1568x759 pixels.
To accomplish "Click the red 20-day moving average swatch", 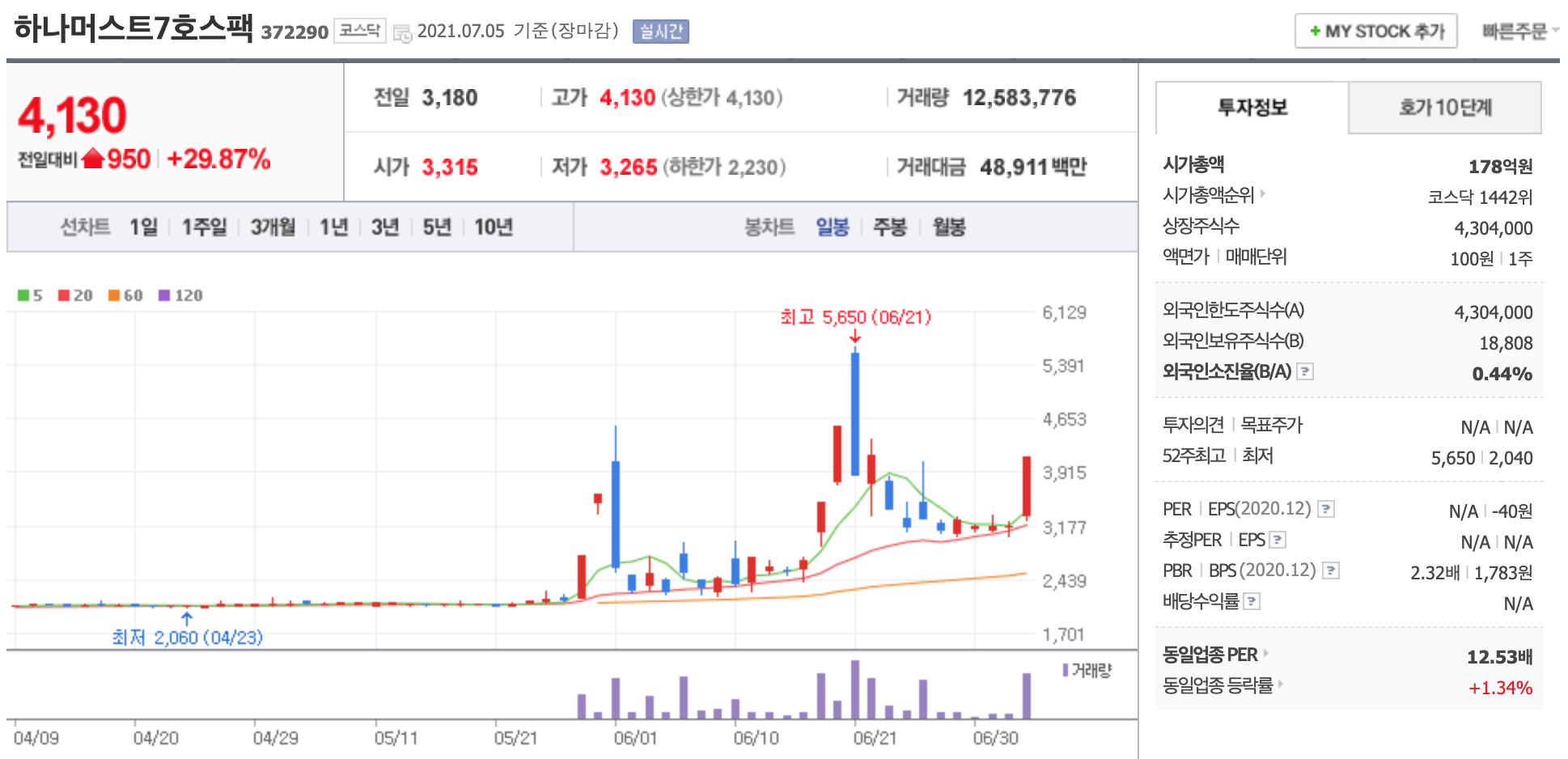I will (x=64, y=295).
